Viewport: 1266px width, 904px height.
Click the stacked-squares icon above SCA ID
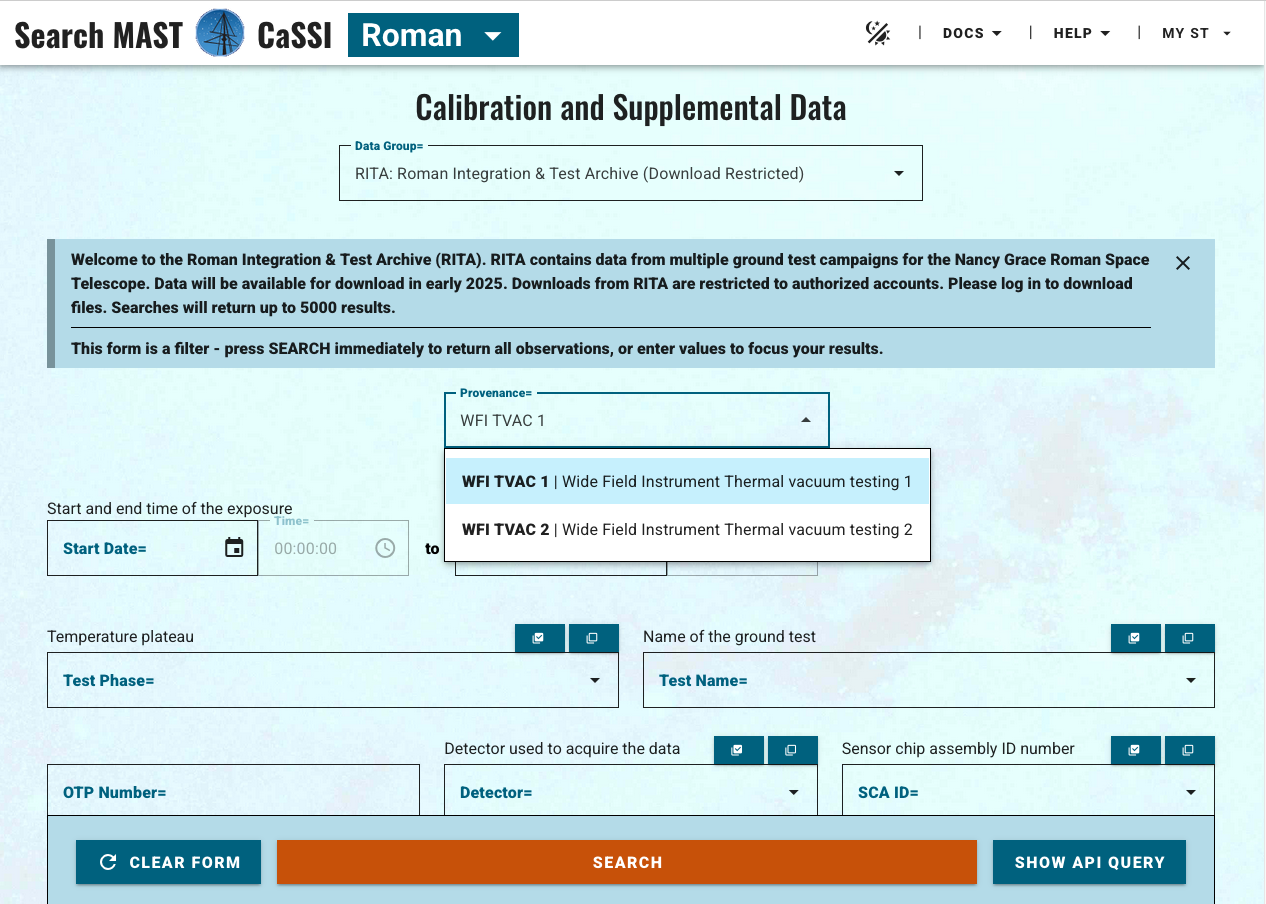tap(1189, 750)
